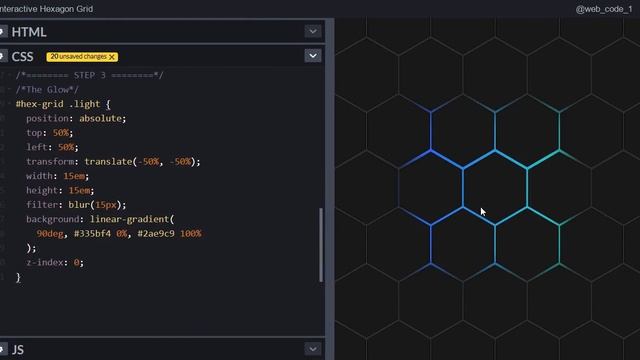Image resolution: width=640 pixels, height=360 pixels.
Task: Click the 'height: 15em;' code line
Action: pyautogui.click(x=60, y=190)
